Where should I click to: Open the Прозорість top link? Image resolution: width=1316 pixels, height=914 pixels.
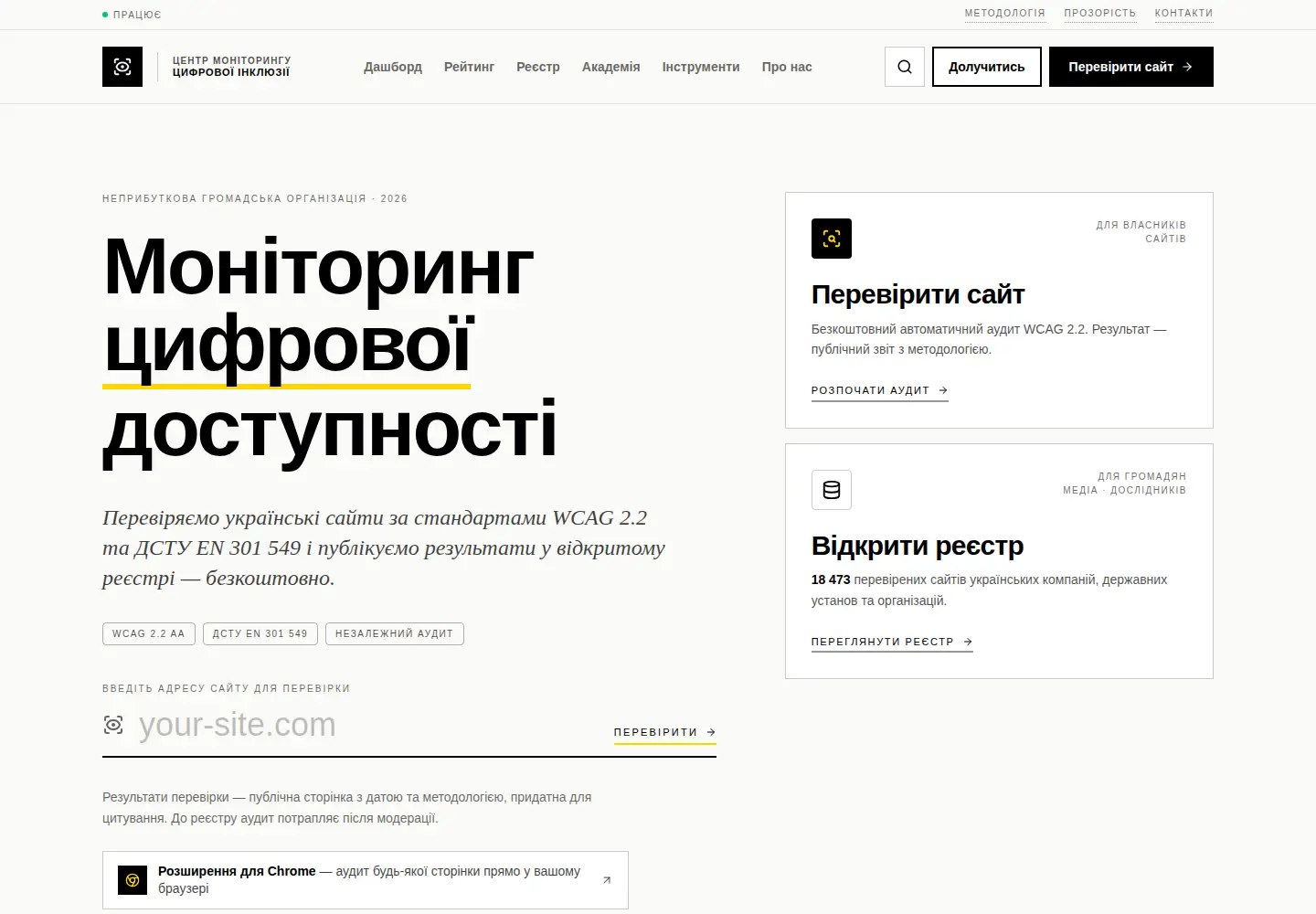coord(1100,14)
